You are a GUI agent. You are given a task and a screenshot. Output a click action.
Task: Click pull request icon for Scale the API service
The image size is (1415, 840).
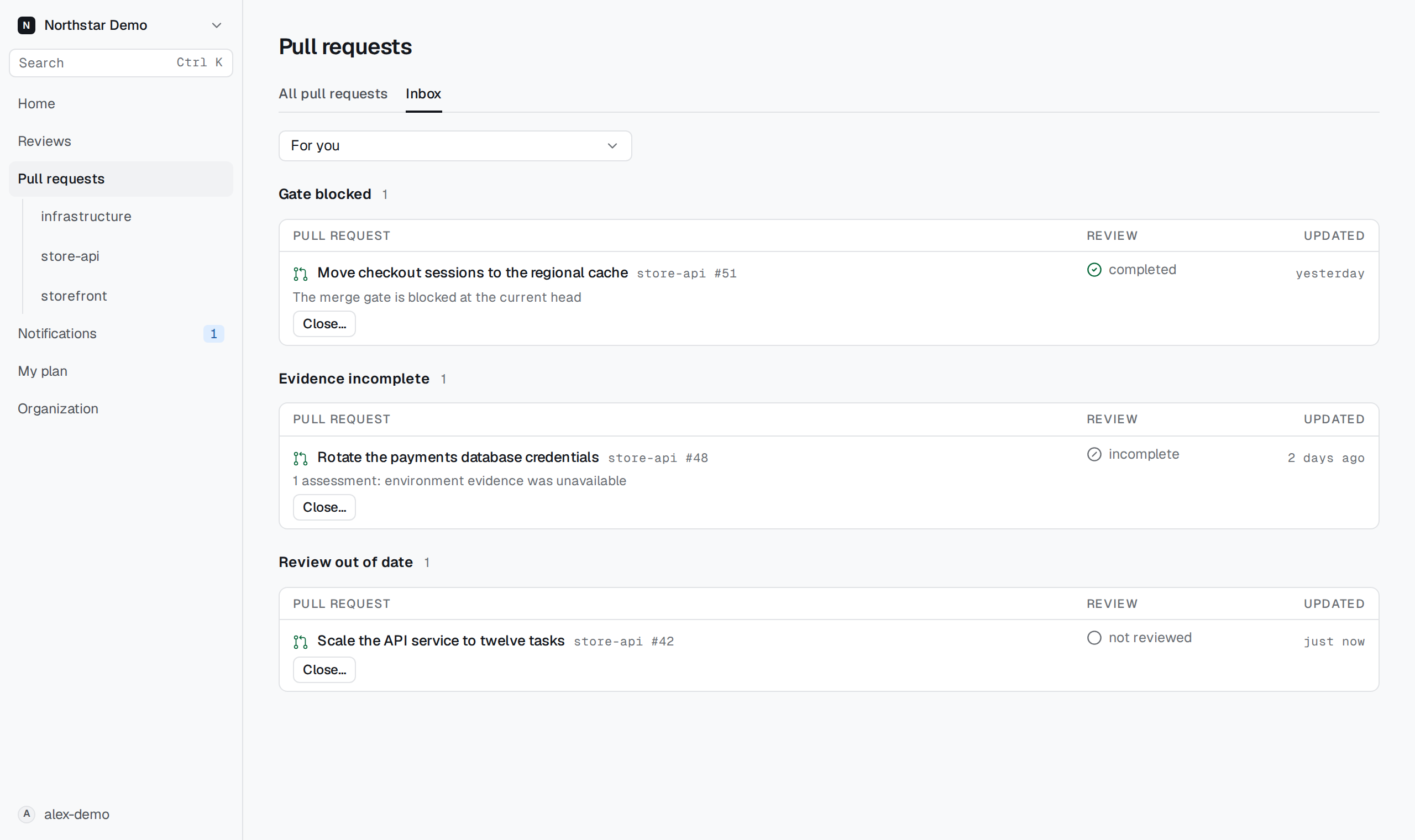301,642
